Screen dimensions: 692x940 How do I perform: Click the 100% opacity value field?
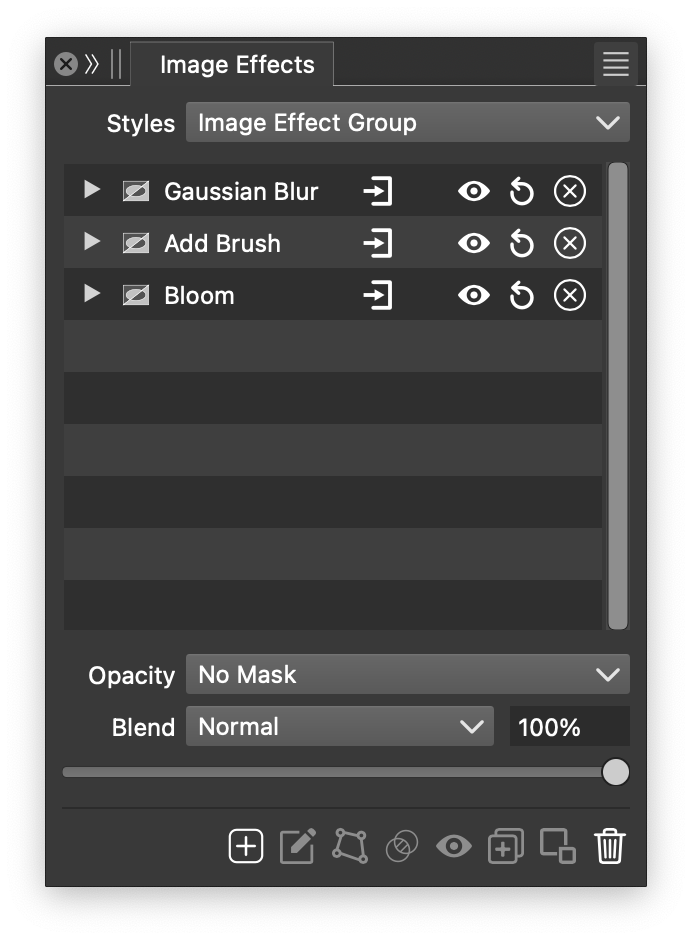click(569, 727)
